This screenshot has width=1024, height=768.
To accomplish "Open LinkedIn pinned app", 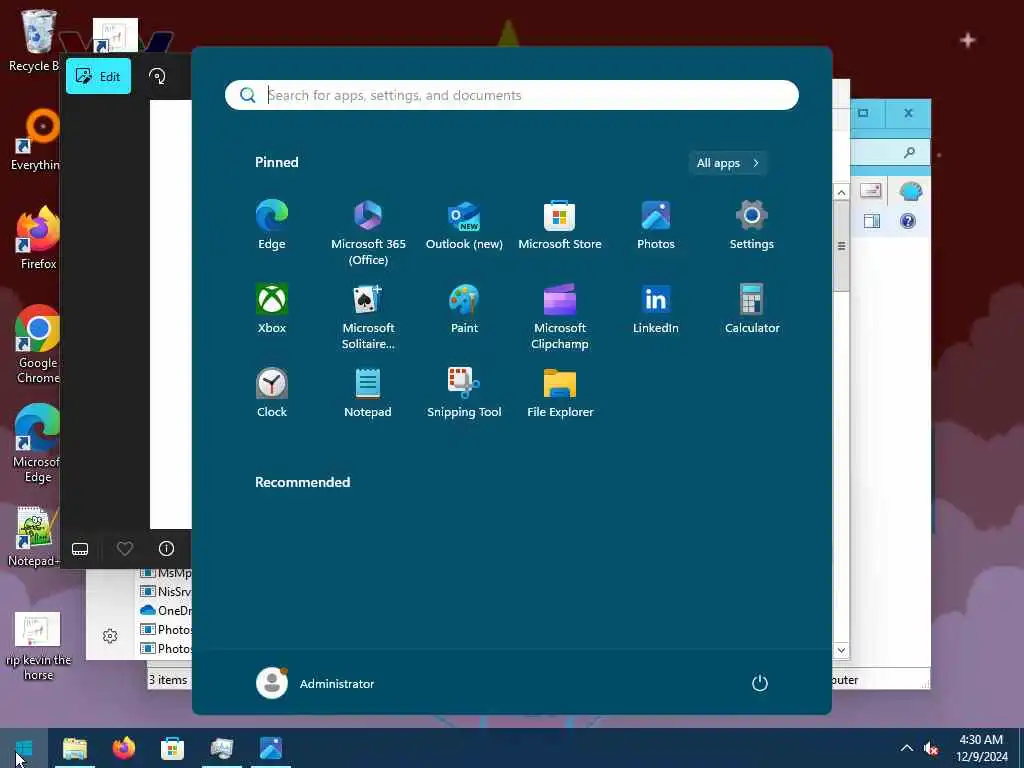I will (656, 309).
